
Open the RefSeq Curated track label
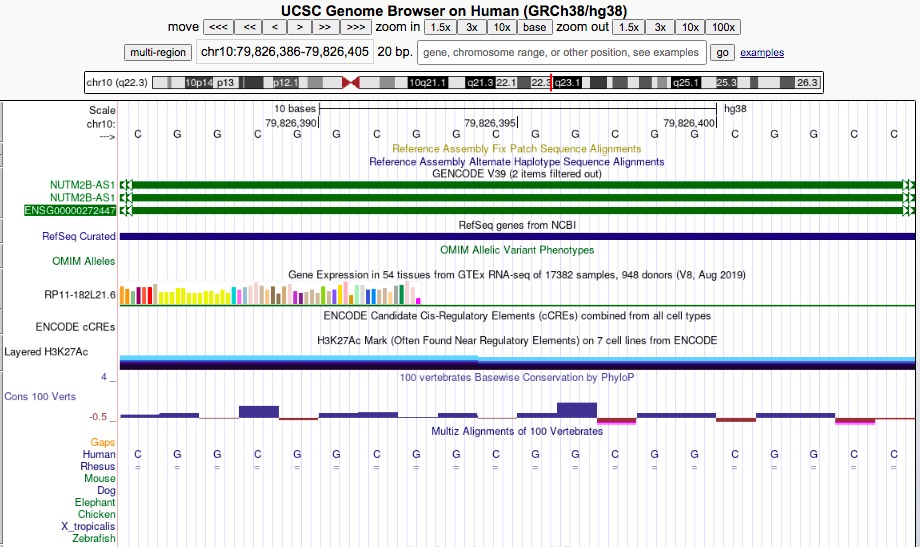click(79, 236)
